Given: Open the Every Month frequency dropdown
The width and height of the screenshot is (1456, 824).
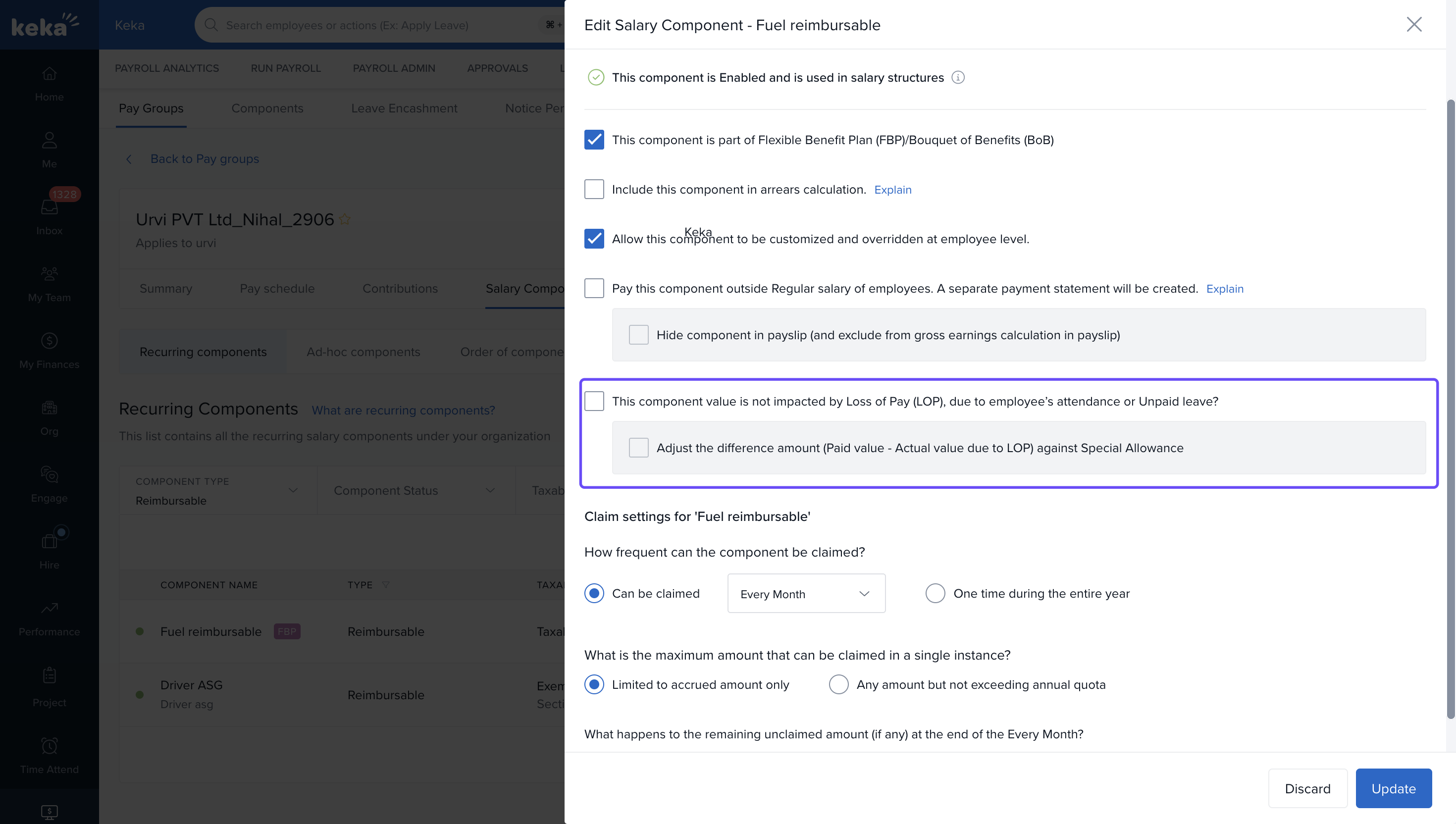Looking at the screenshot, I should coord(806,594).
